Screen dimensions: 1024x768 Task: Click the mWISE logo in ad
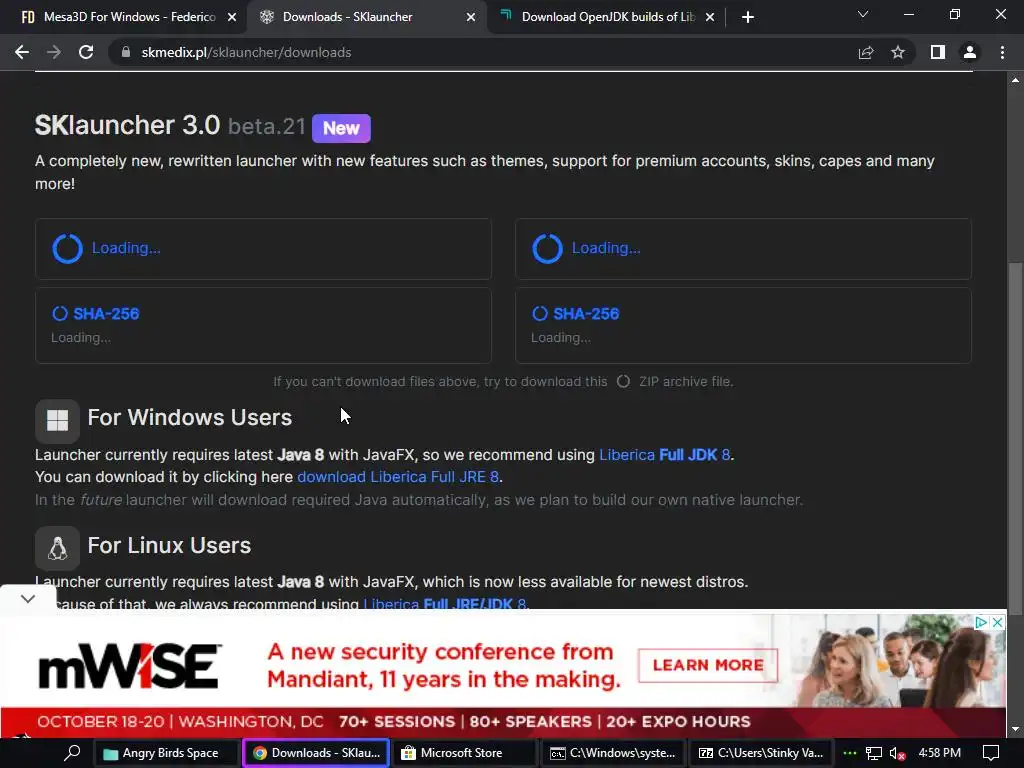click(x=131, y=666)
